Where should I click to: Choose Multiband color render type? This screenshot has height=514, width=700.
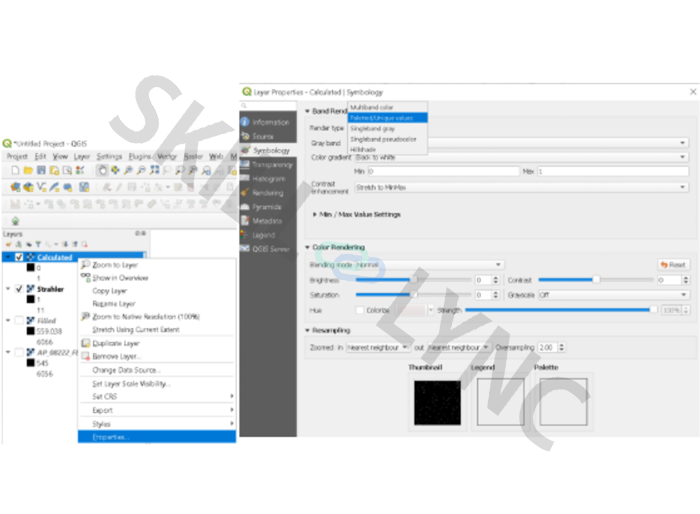[388, 107]
